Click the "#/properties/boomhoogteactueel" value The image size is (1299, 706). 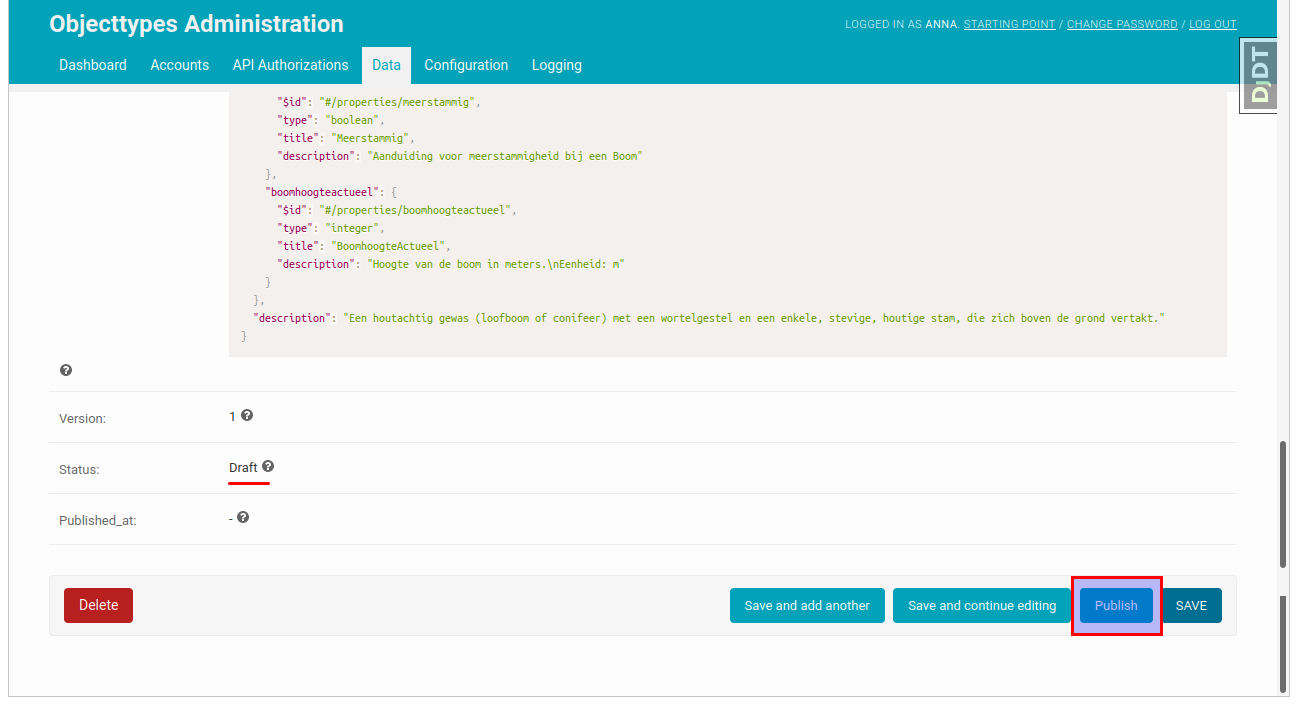(416, 210)
